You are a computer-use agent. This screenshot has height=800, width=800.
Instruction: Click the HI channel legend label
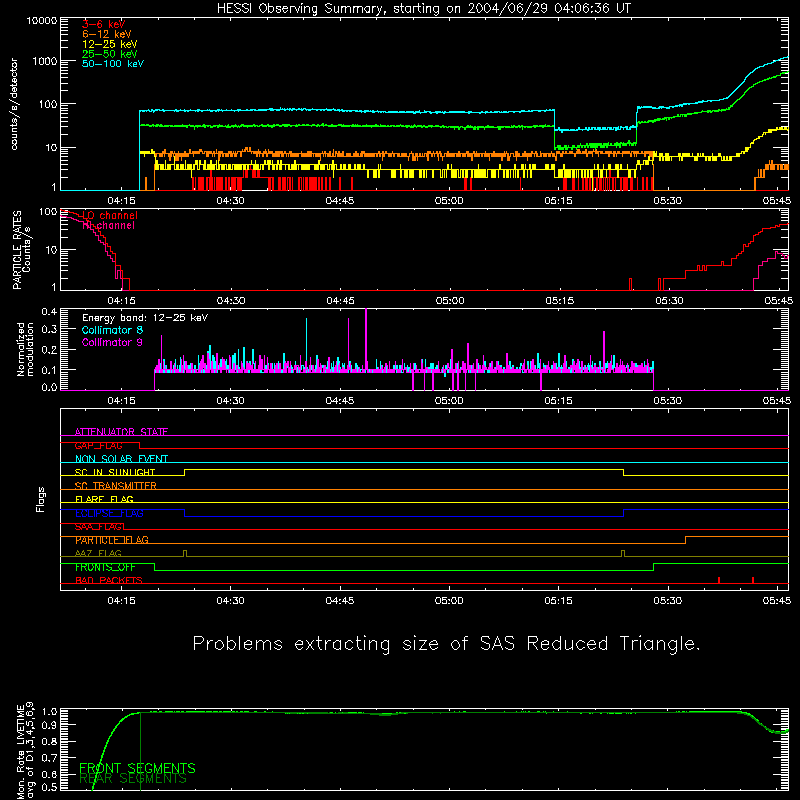108,226
